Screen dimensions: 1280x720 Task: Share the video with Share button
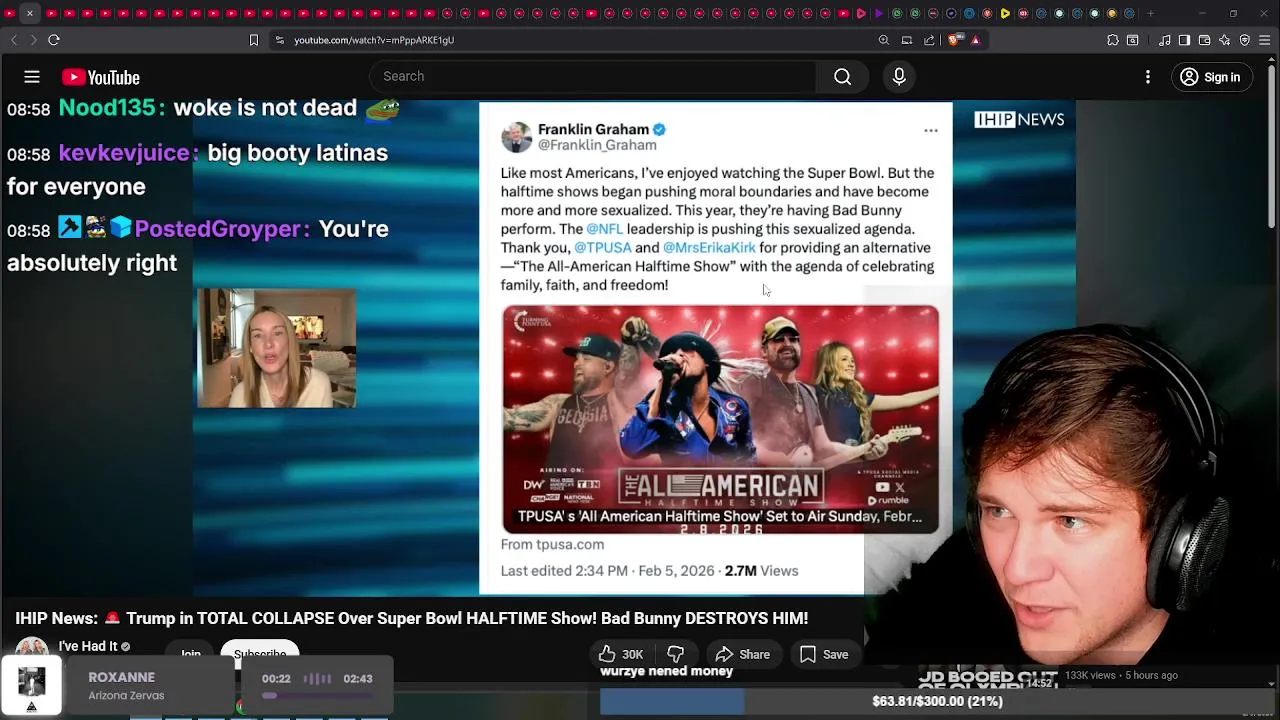(742, 654)
